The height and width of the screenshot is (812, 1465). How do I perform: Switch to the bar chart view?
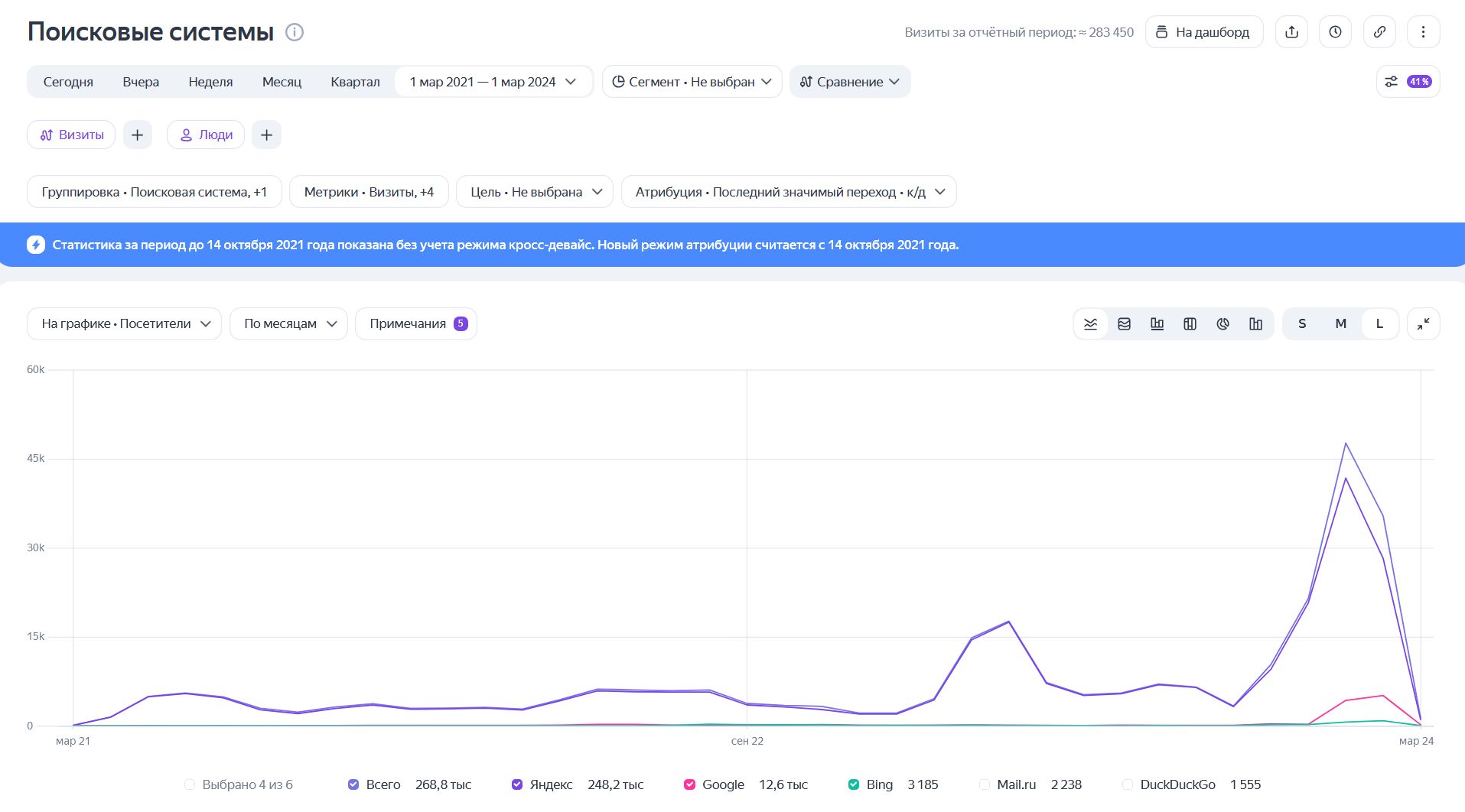[1157, 324]
